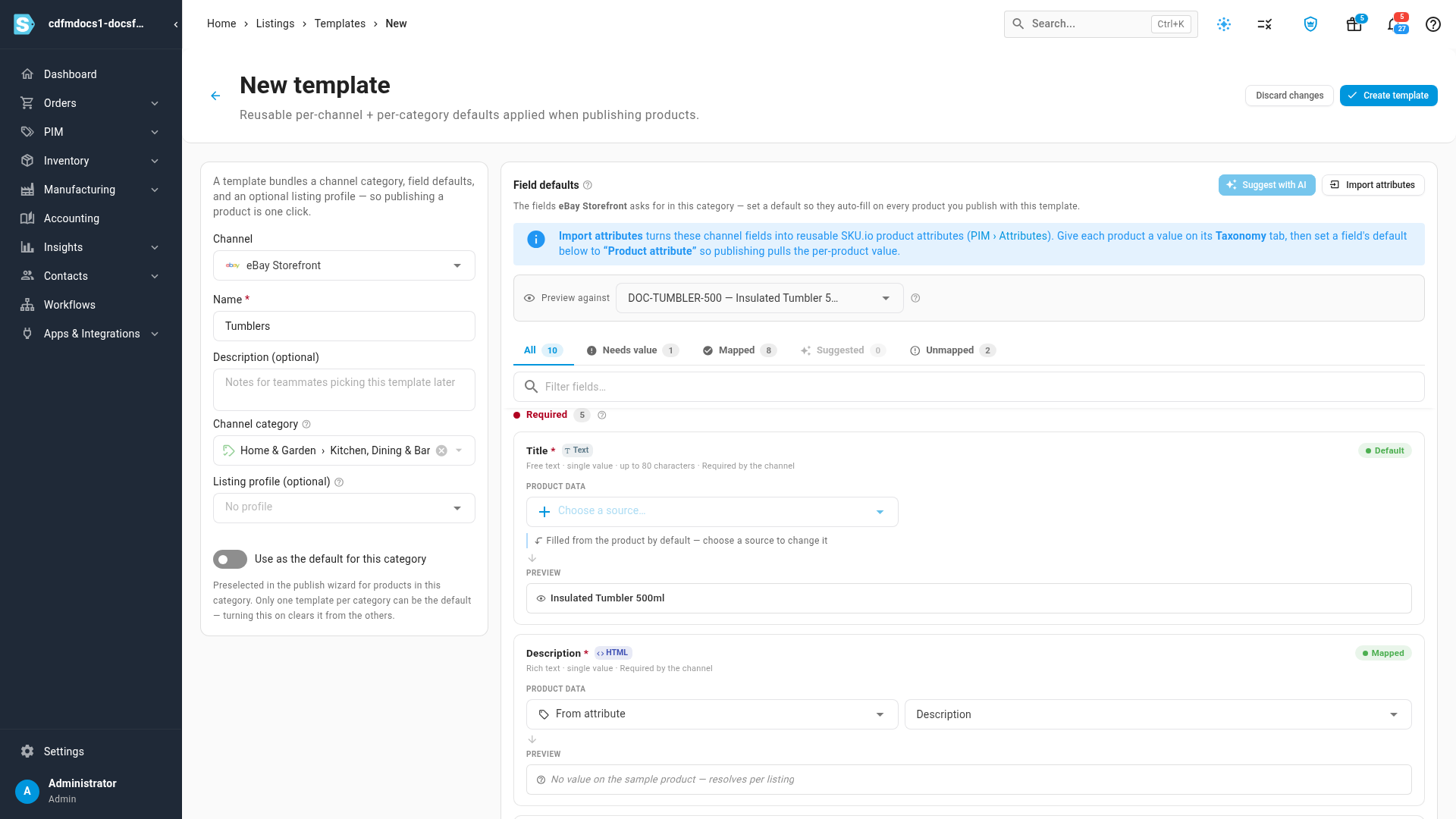The height and width of the screenshot is (819, 1456).
Task: Click Import attributes button
Action: 1373,185
